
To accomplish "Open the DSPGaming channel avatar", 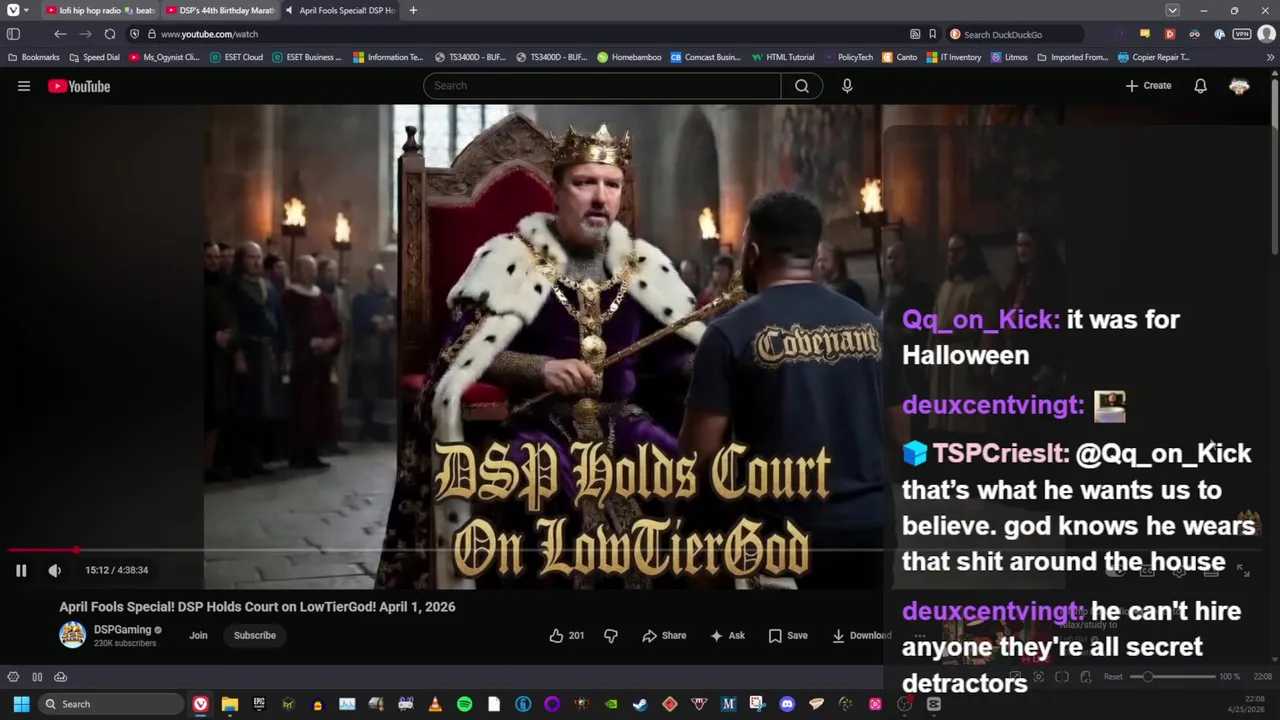I will click(x=72, y=635).
